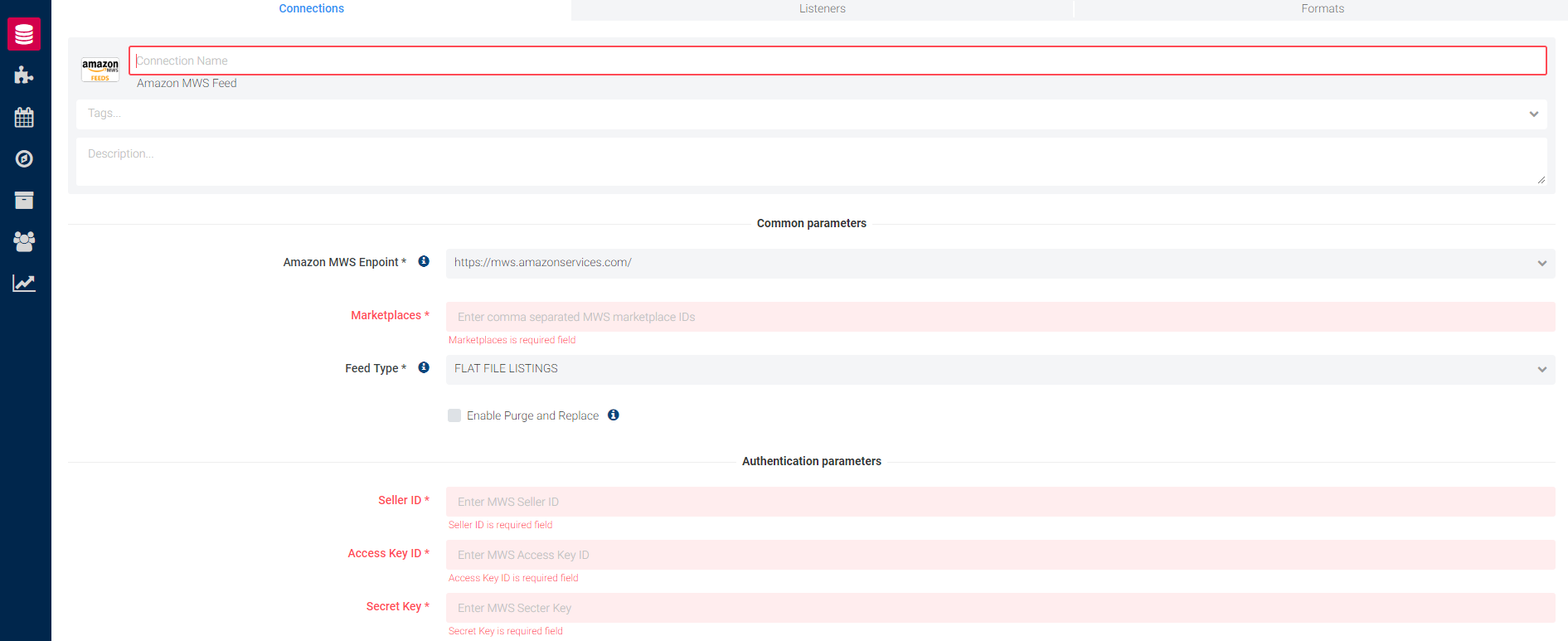Open the users group icon
Screen dimensions: 1568x641
24,241
